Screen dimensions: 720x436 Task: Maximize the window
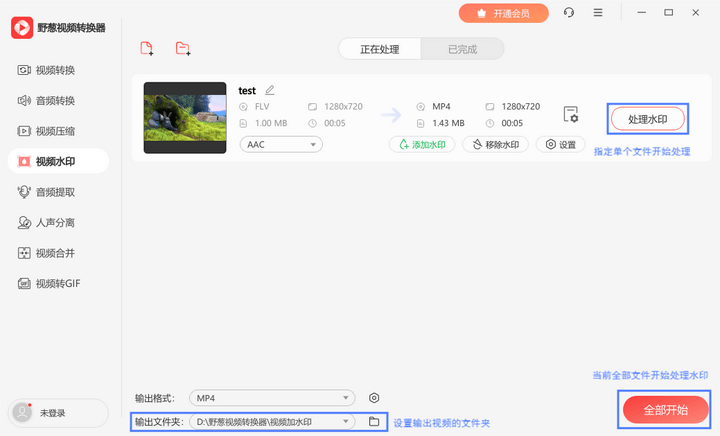pyautogui.click(x=669, y=12)
